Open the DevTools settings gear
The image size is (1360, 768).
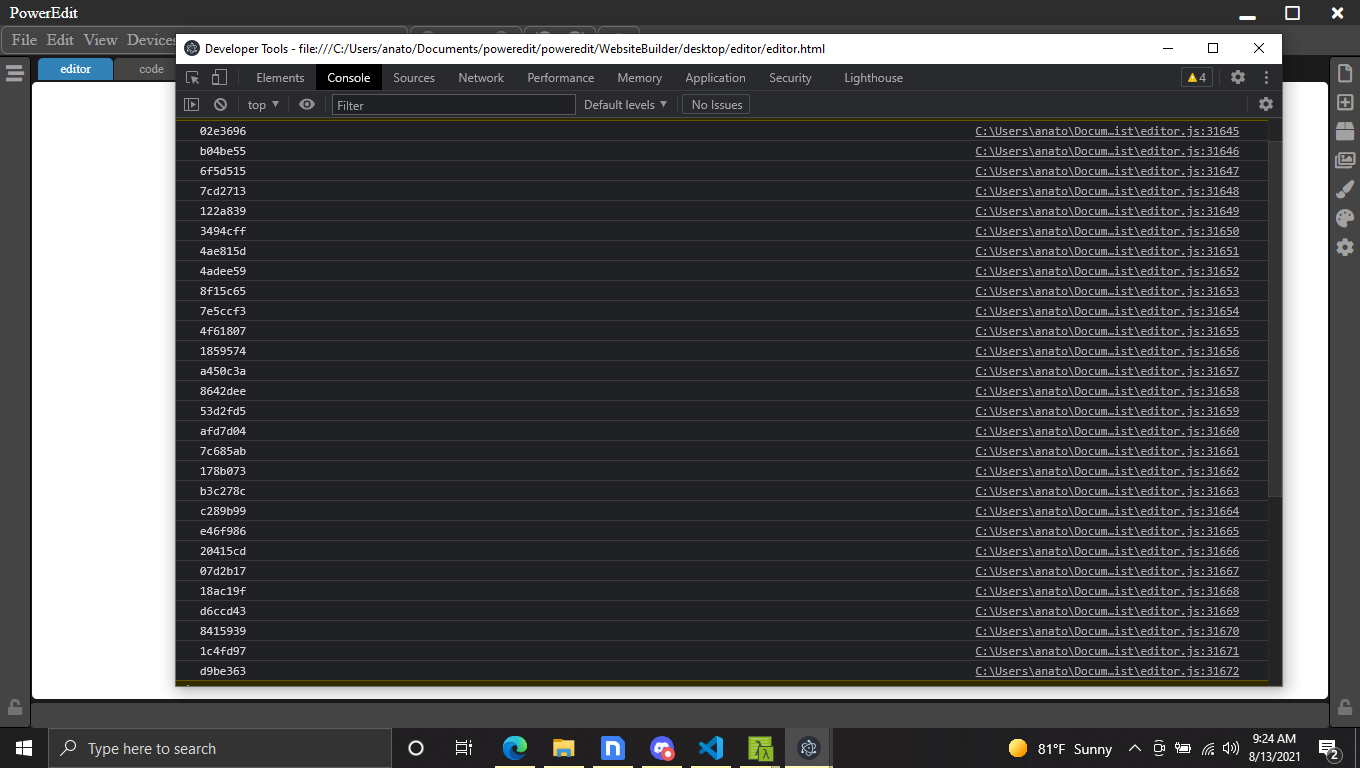(1238, 77)
